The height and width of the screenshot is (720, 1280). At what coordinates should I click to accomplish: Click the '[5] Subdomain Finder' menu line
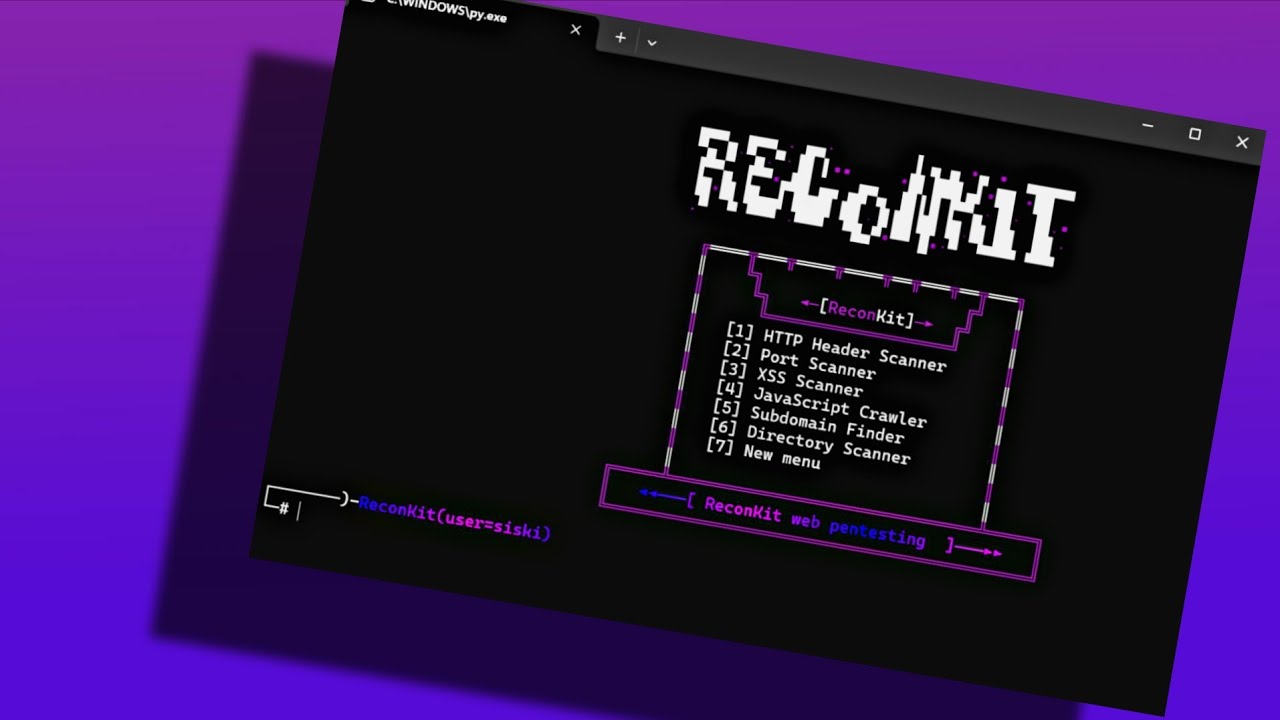(x=808, y=420)
